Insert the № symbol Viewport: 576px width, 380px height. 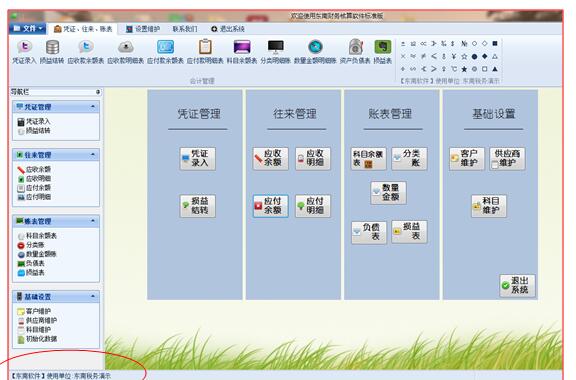(464, 43)
